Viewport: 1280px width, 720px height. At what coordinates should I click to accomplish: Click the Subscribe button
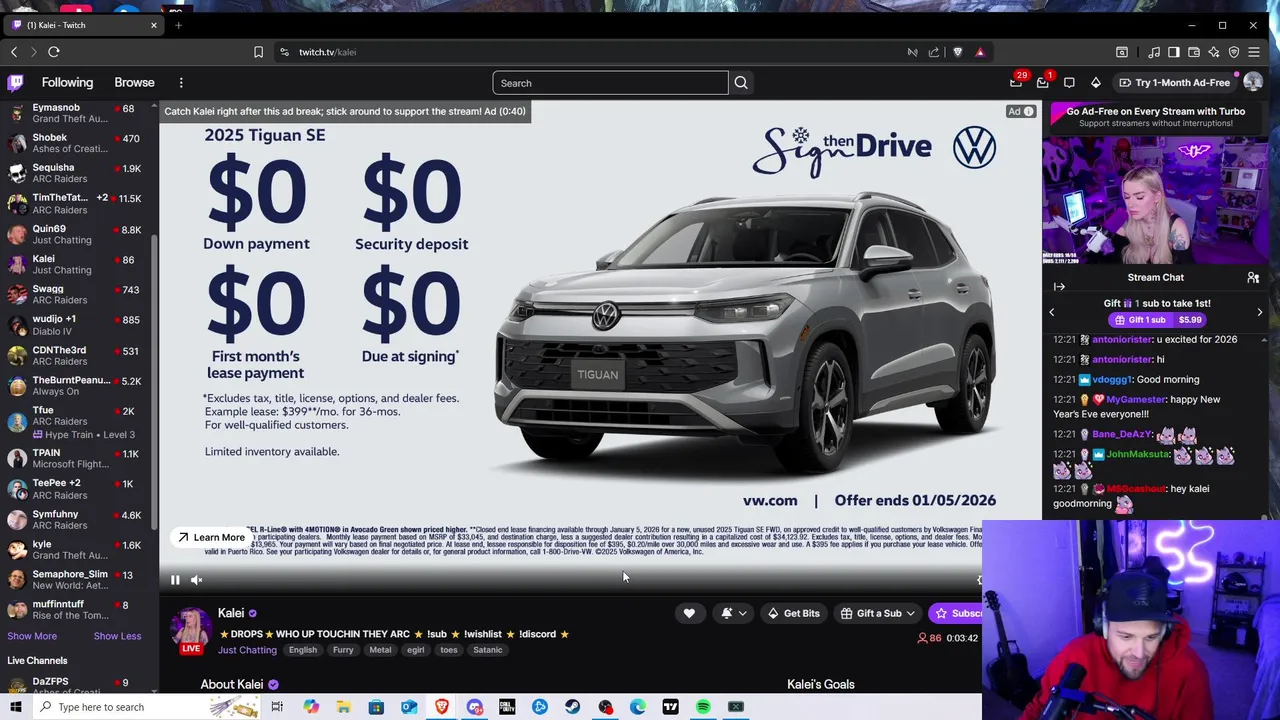tap(955, 613)
